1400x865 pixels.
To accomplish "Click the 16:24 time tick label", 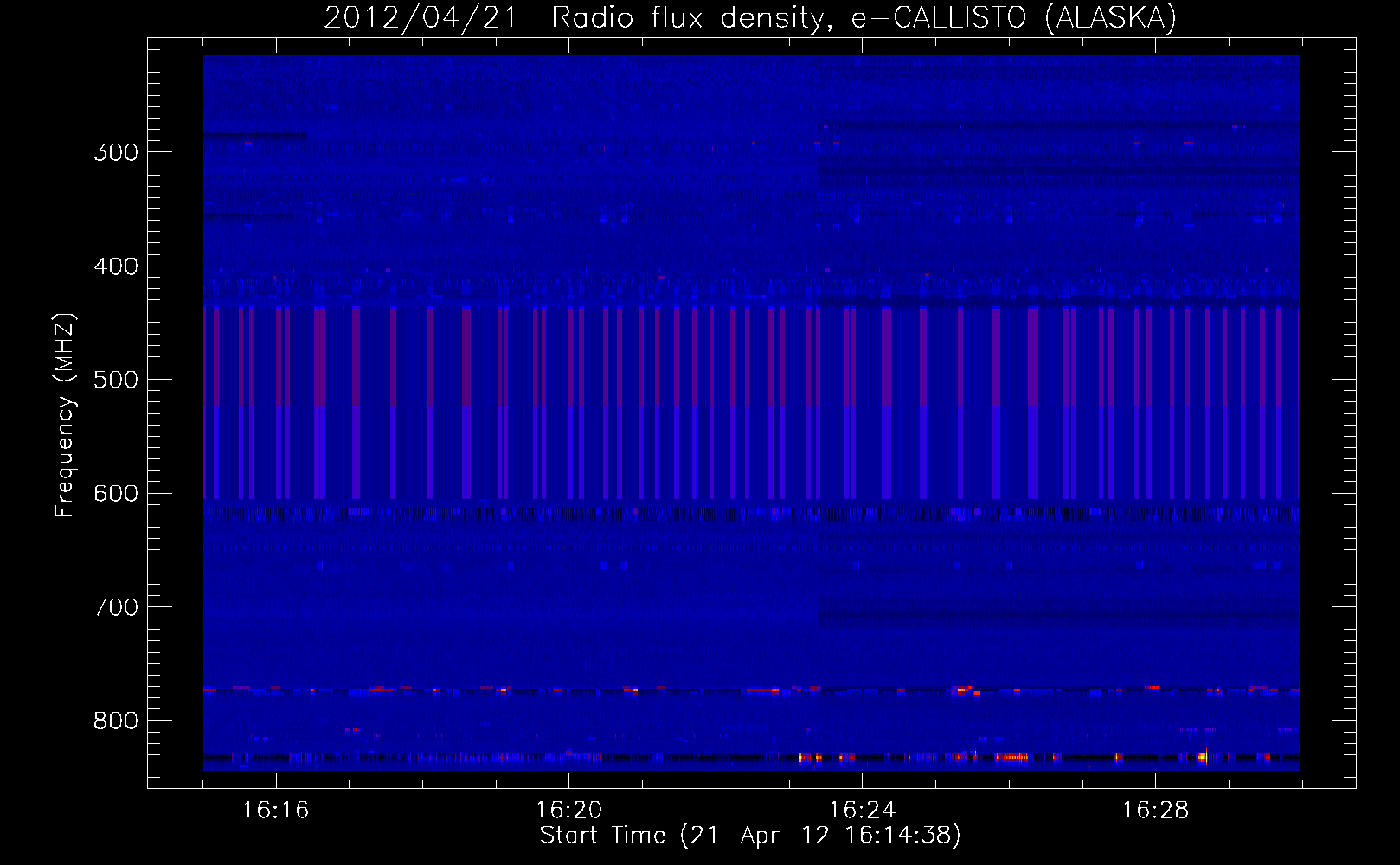I will [862, 810].
